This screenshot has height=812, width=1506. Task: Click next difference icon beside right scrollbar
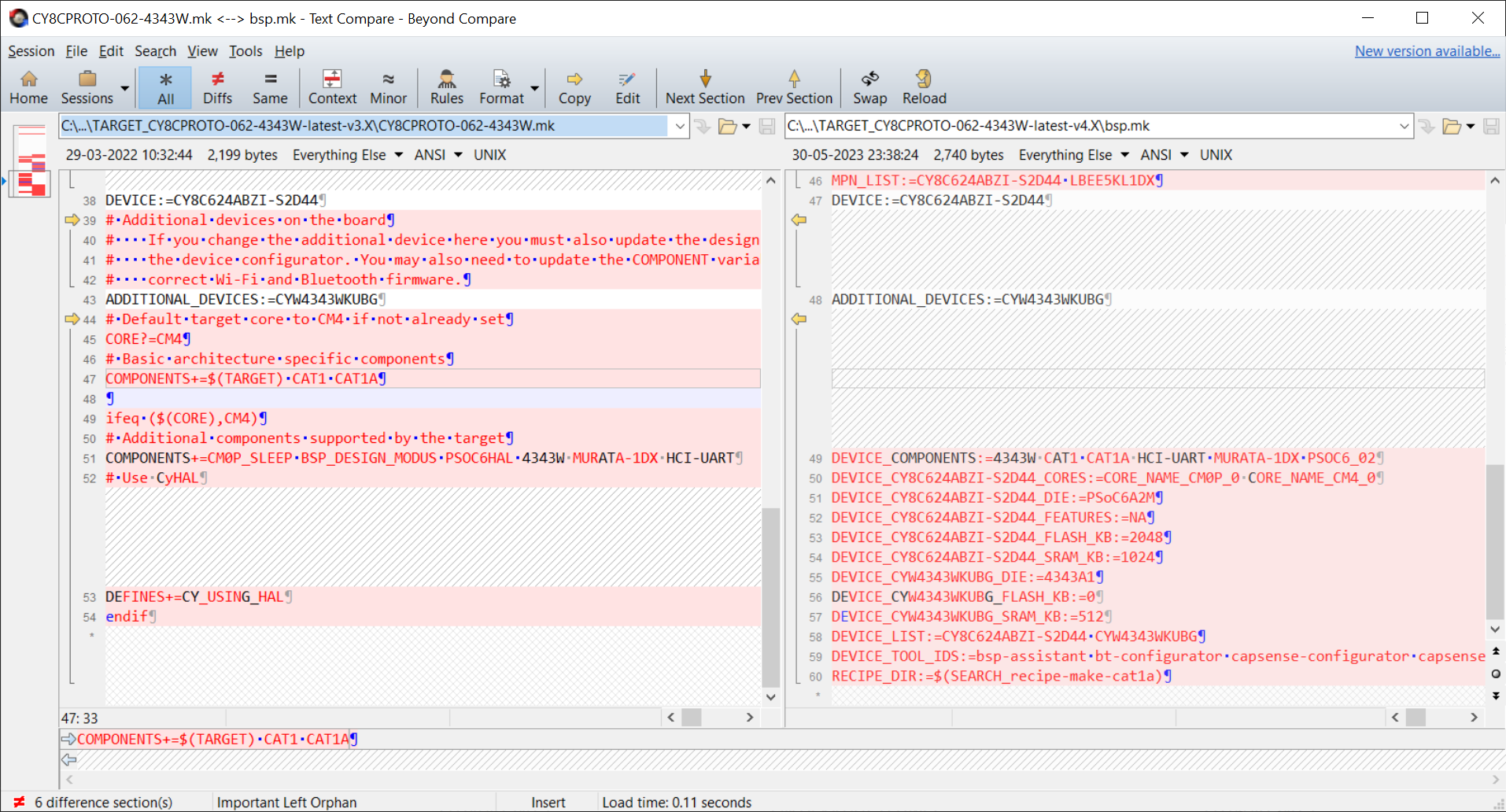point(1496,696)
